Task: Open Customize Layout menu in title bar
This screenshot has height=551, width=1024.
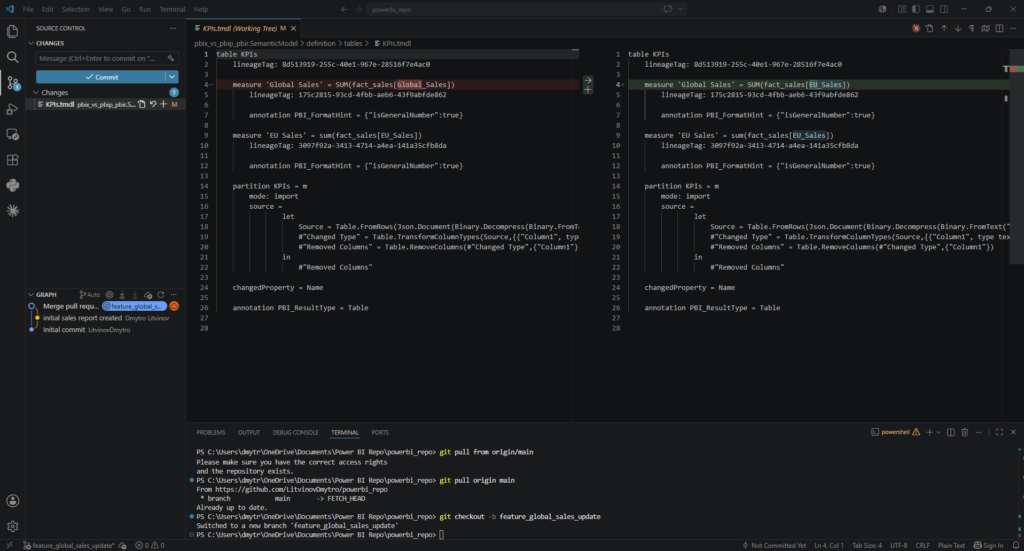Action: (x=902, y=9)
